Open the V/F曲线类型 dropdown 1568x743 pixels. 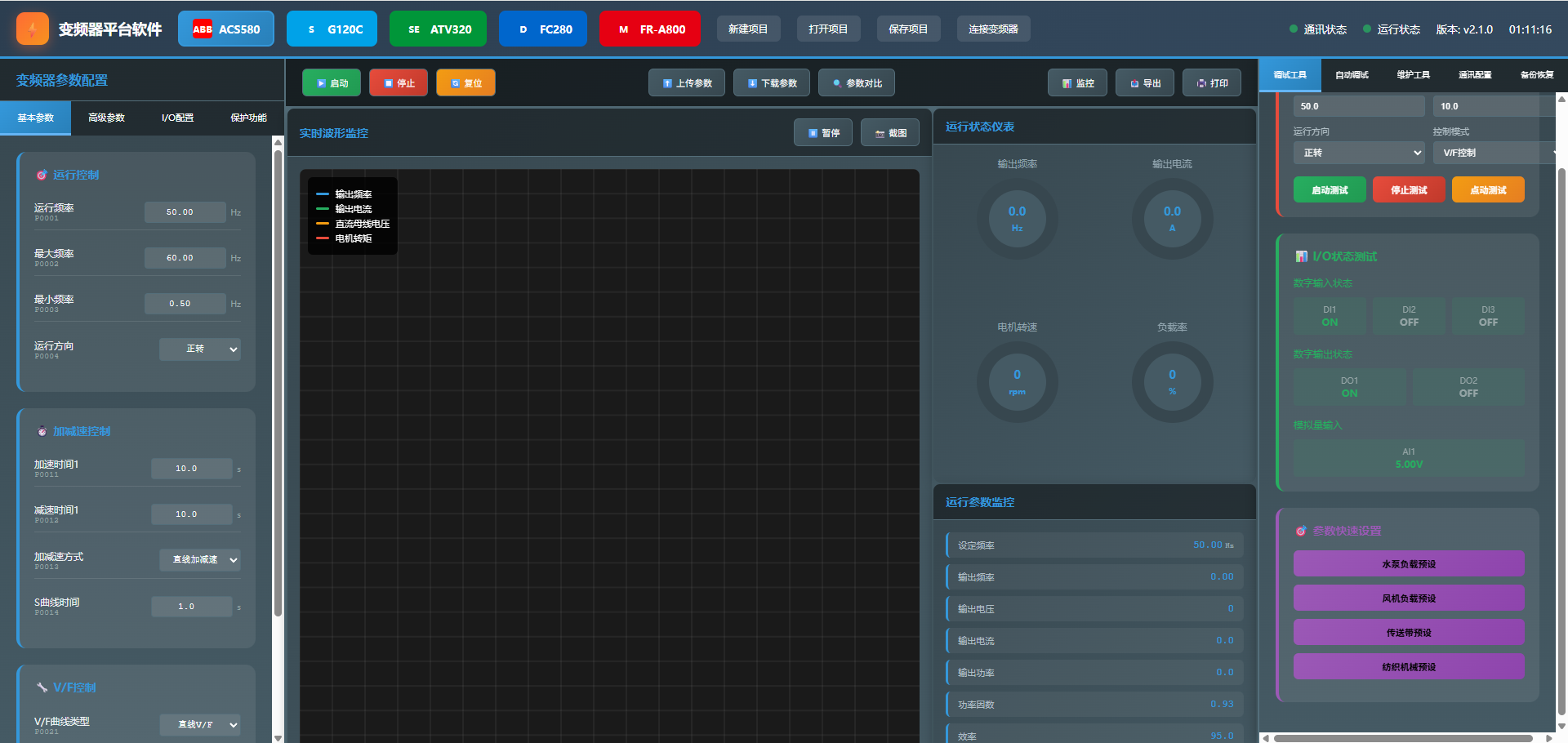coord(200,725)
